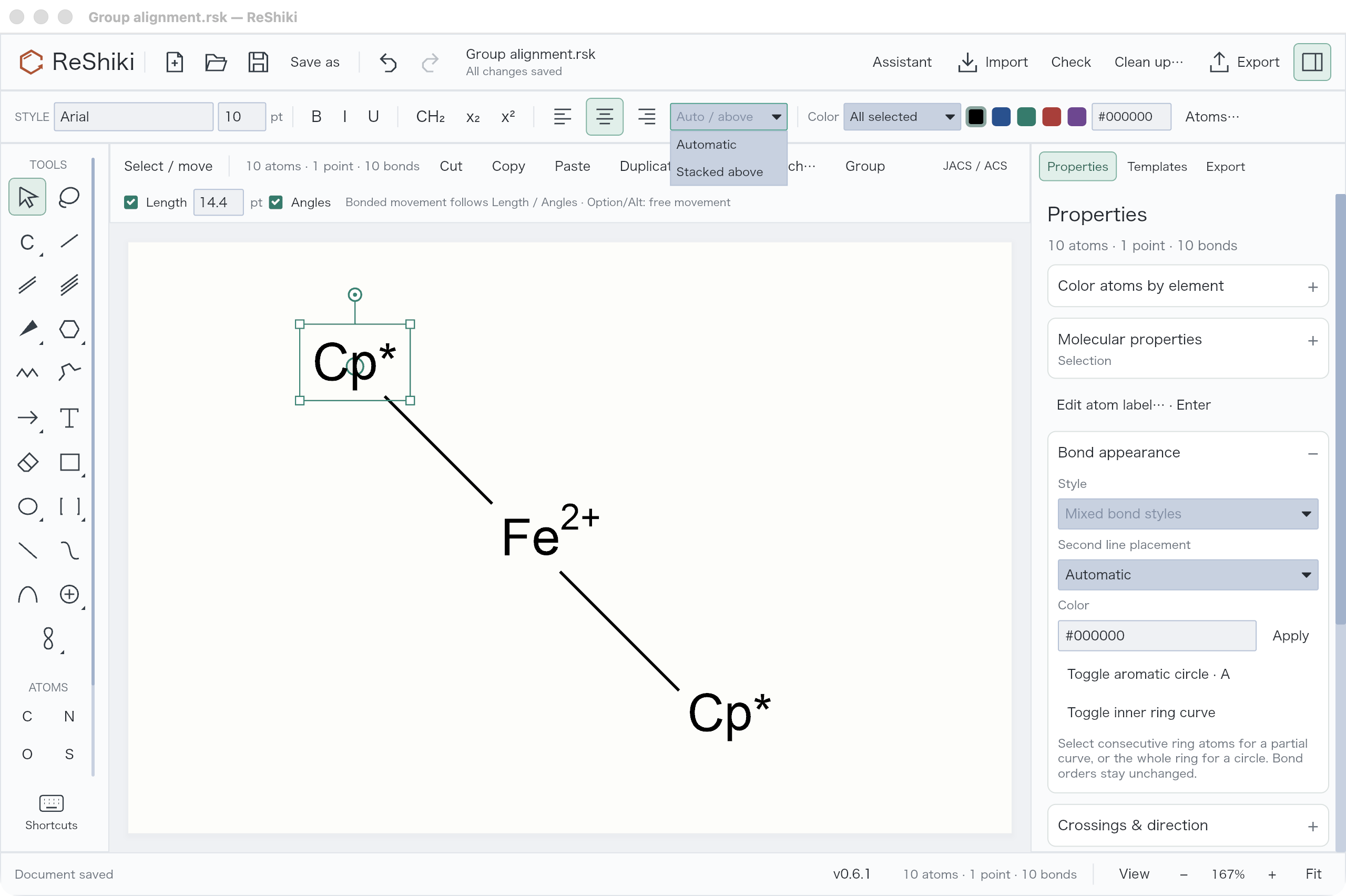Toggle italic text formatting
Image resolution: width=1346 pixels, height=896 pixels.
tap(344, 117)
